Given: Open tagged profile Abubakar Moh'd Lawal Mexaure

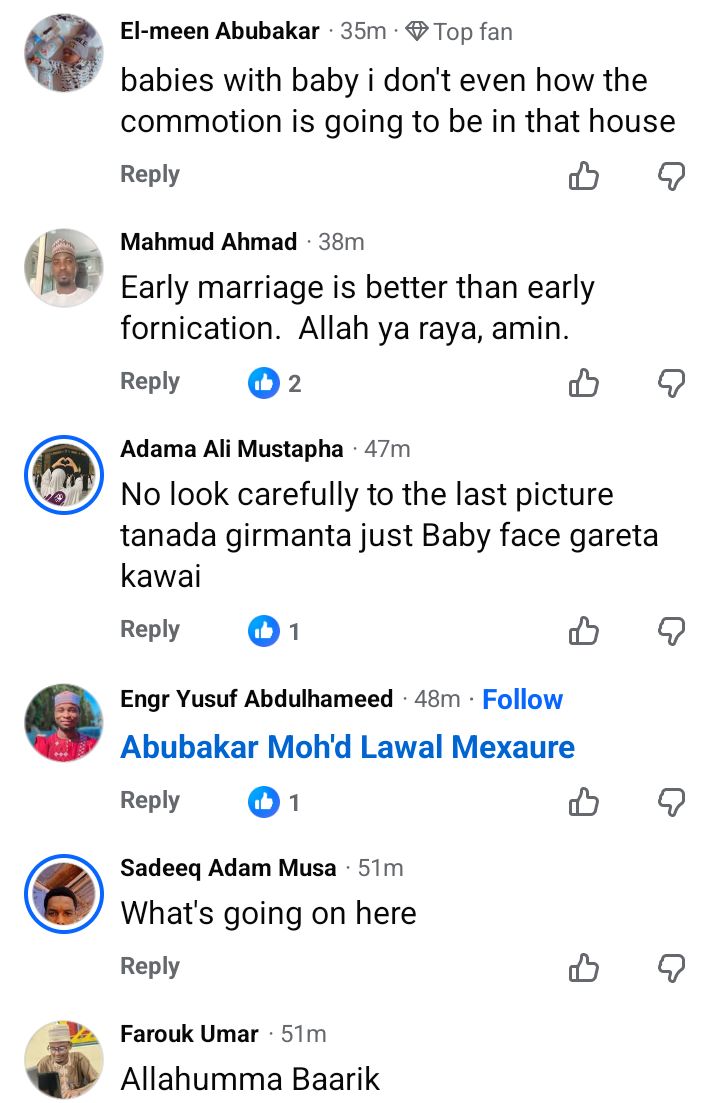Looking at the screenshot, I should (347, 747).
